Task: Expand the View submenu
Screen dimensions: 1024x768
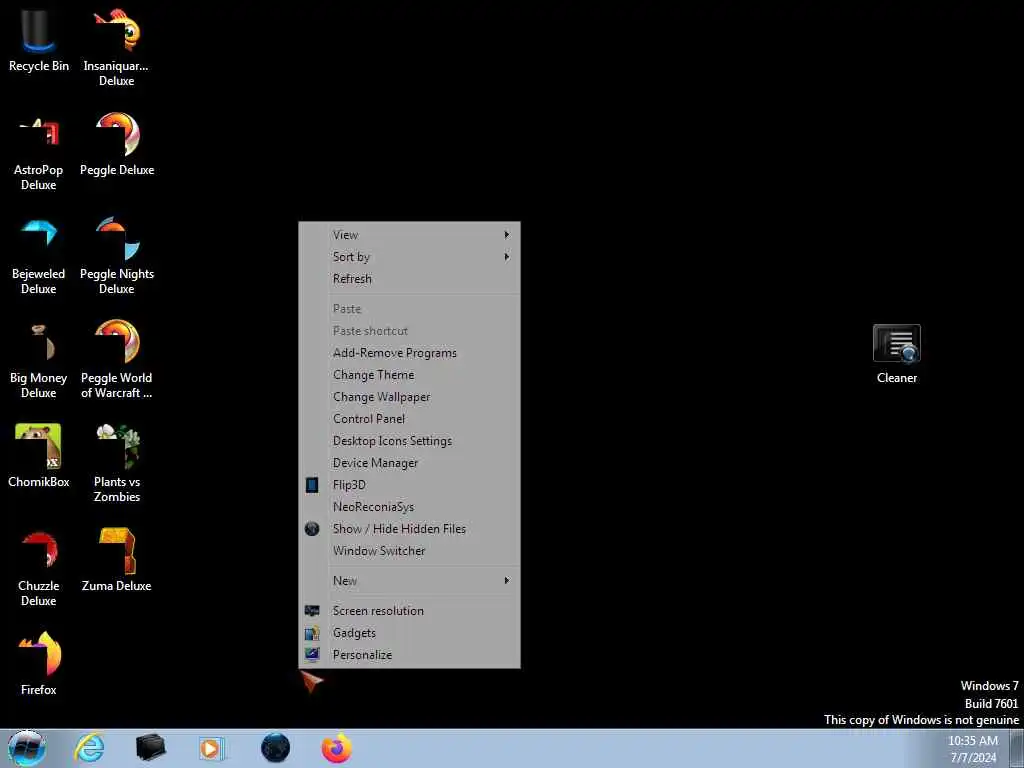Action: coord(409,235)
